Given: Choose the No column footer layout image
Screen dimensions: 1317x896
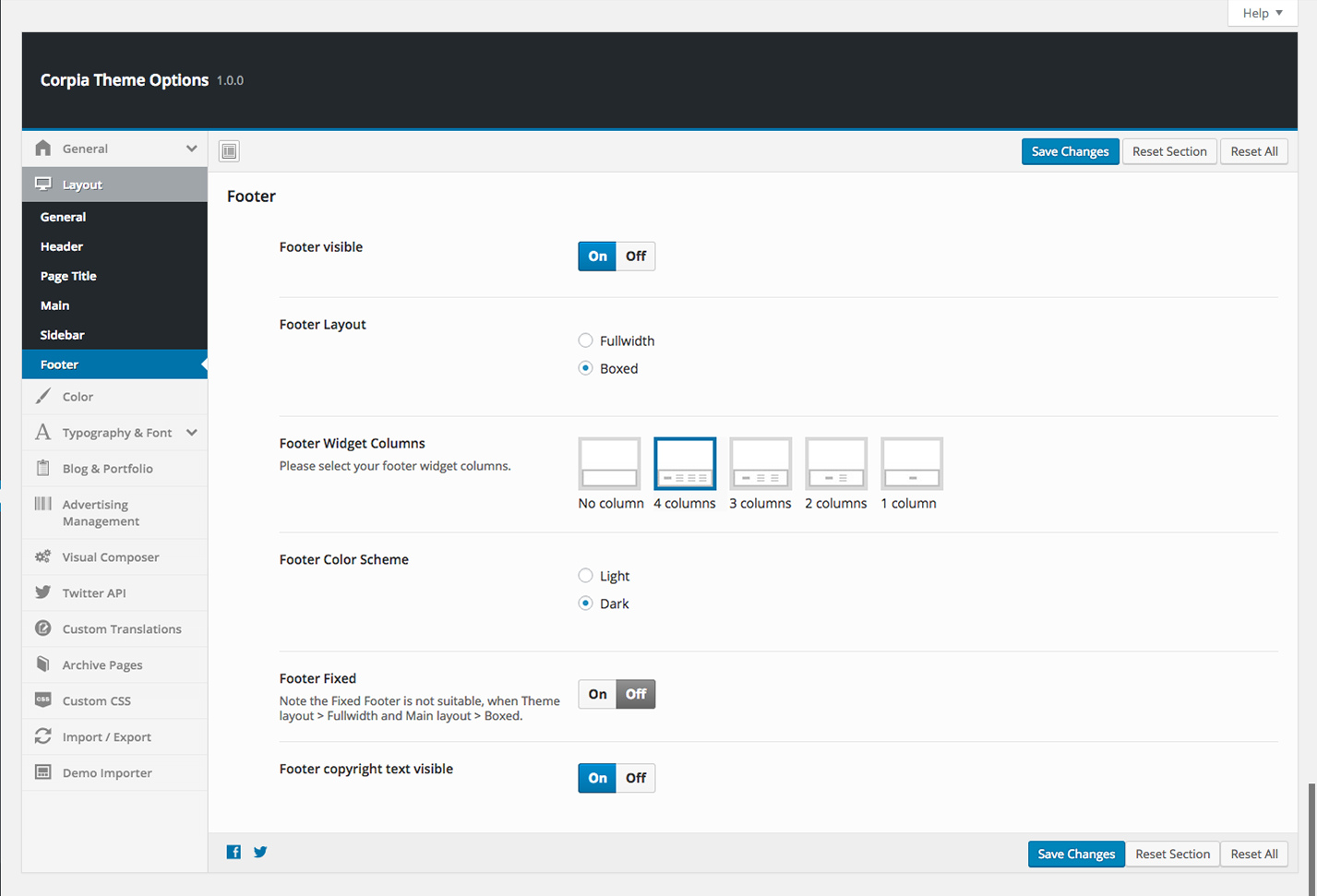Looking at the screenshot, I should (x=609, y=464).
